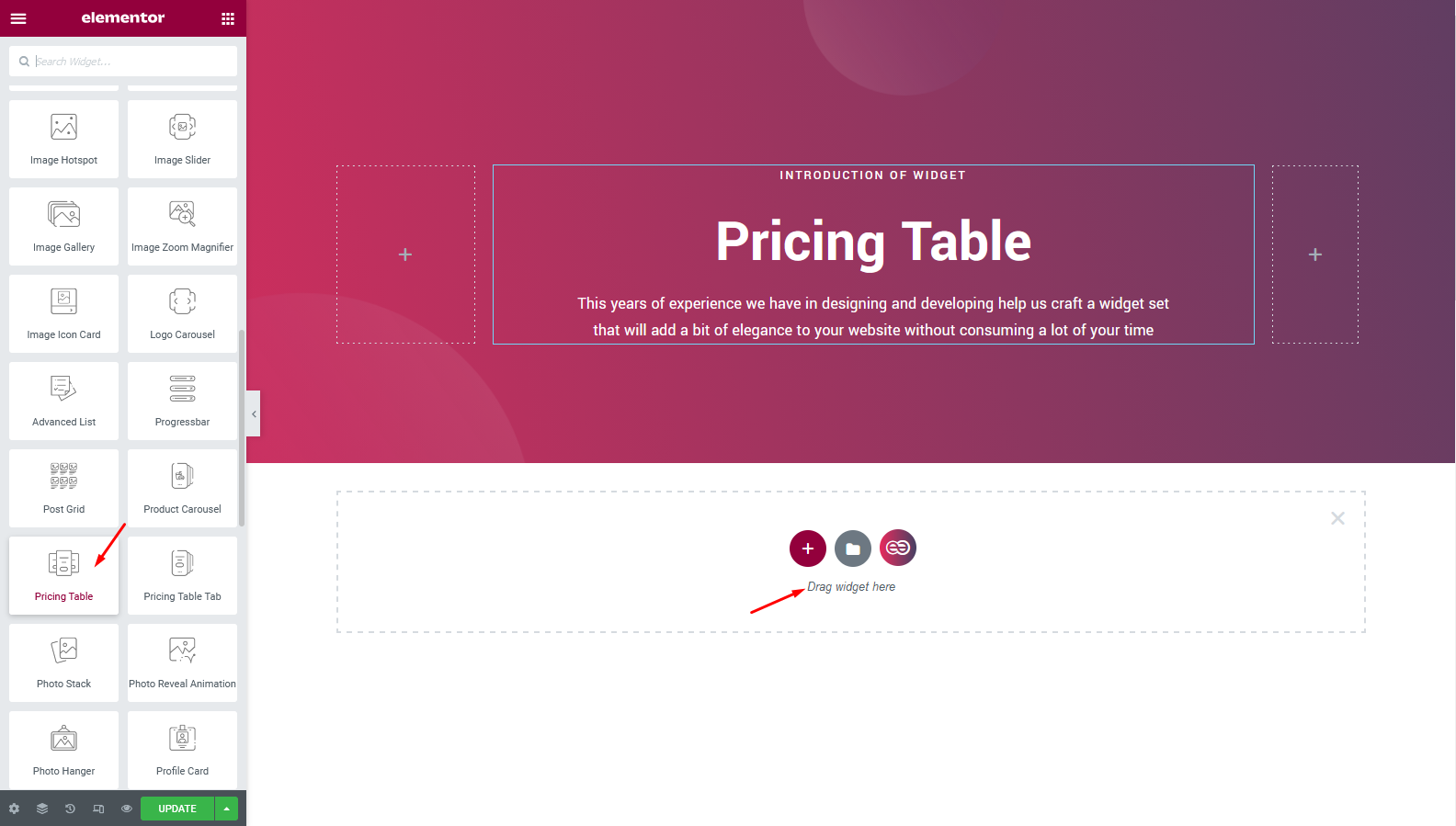Viewport: 1456px width, 826px height.
Task: Select the Logo Carousel widget
Action: 181,312
